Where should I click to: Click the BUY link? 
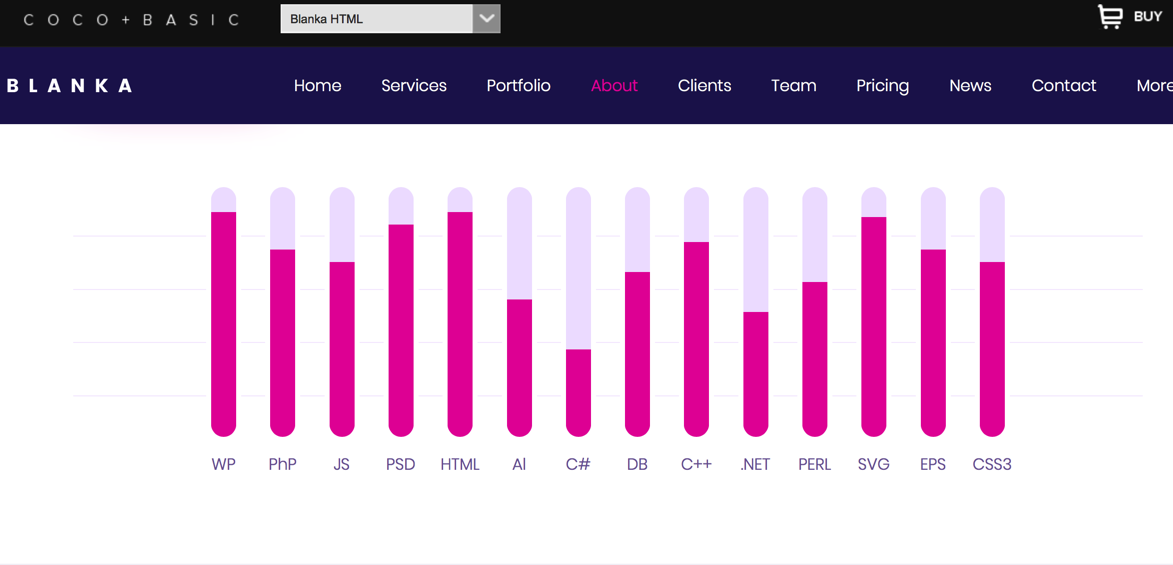coord(1148,16)
